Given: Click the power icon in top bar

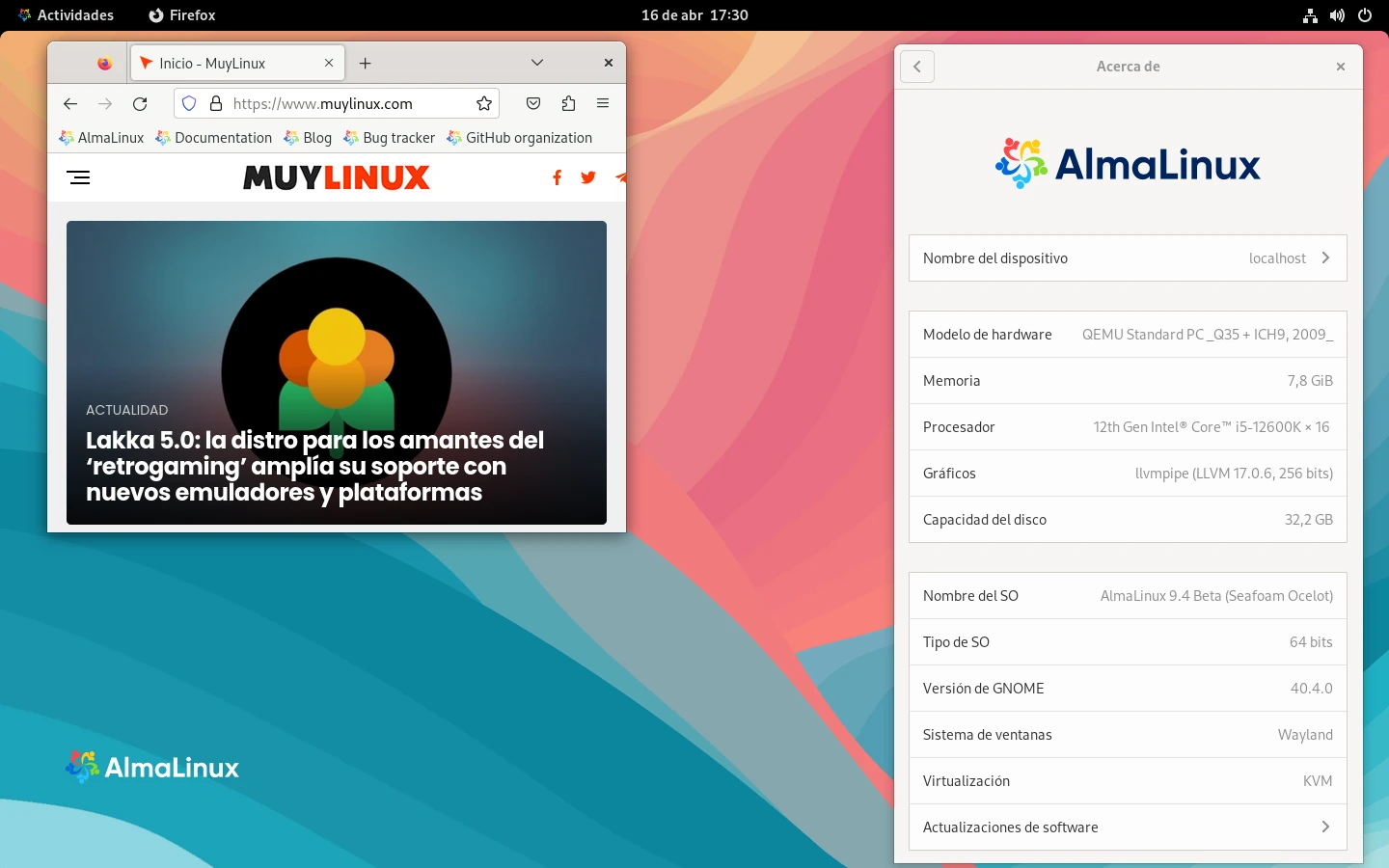Looking at the screenshot, I should (1364, 15).
